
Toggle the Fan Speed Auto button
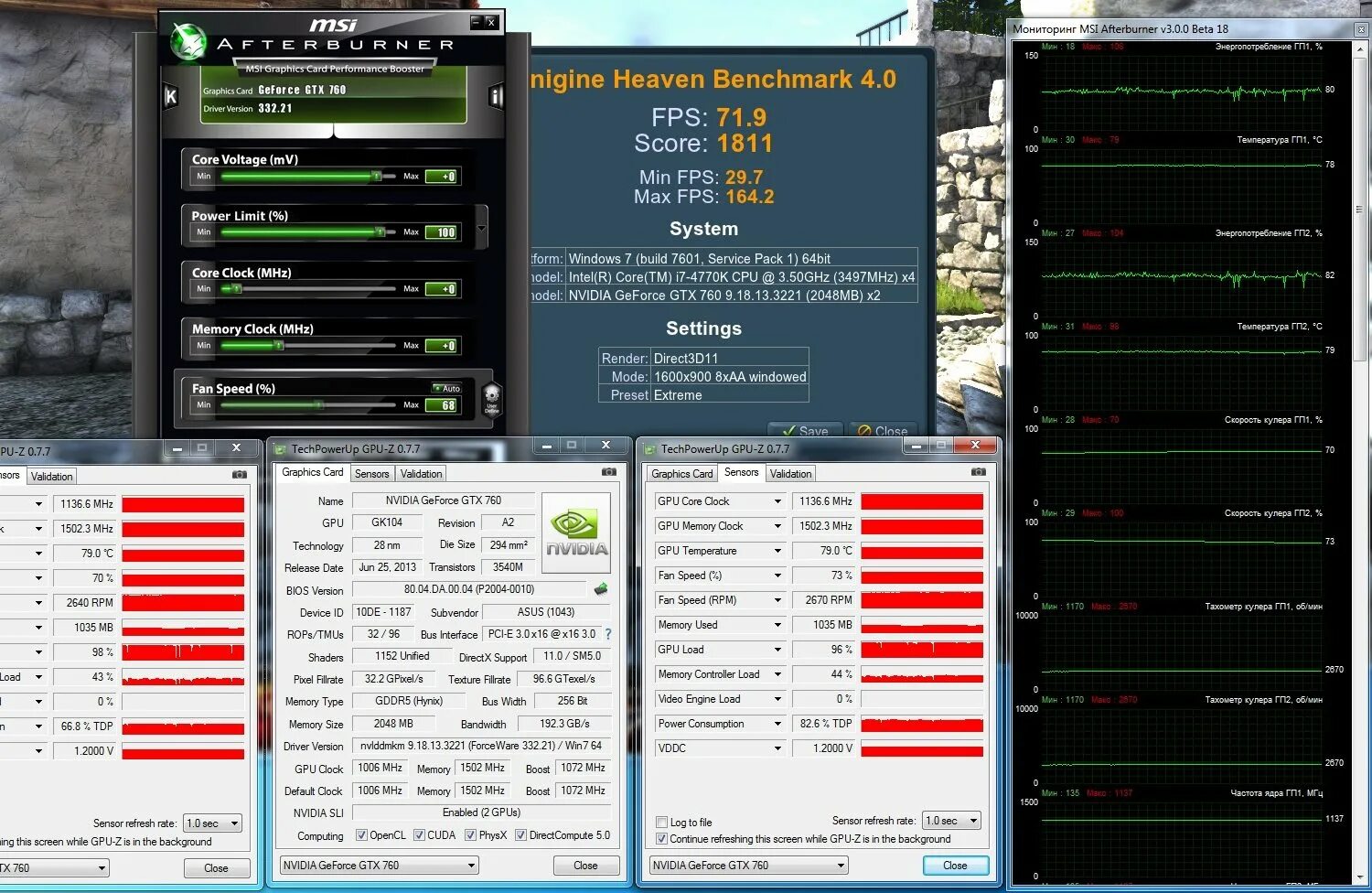pyautogui.click(x=446, y=389)
